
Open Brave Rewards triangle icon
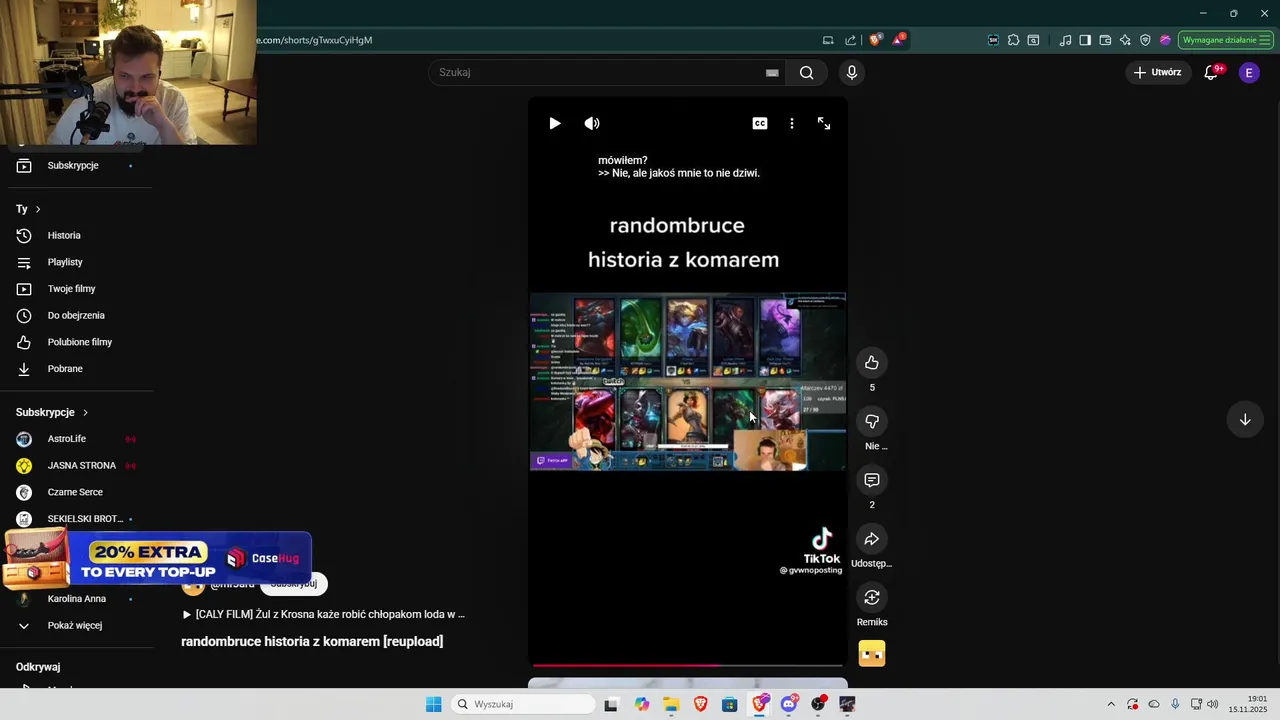coord(899,40)
